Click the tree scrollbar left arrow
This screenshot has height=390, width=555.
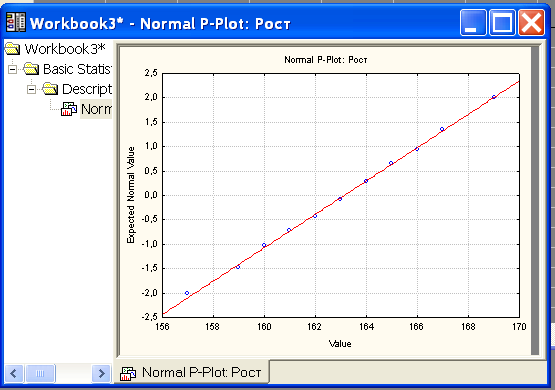click(x=14, y=373)
